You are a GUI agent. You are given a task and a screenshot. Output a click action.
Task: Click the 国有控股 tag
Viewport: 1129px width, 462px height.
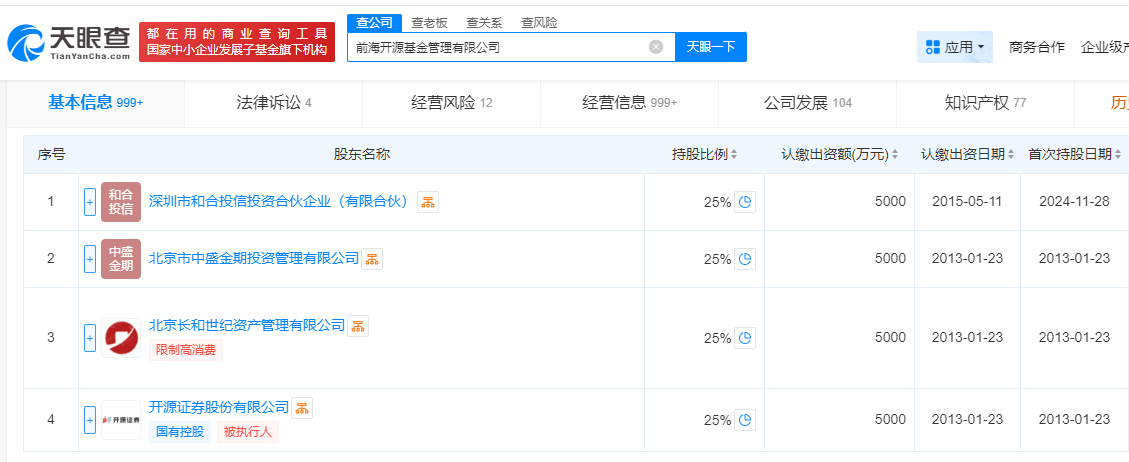pos(179,432)
